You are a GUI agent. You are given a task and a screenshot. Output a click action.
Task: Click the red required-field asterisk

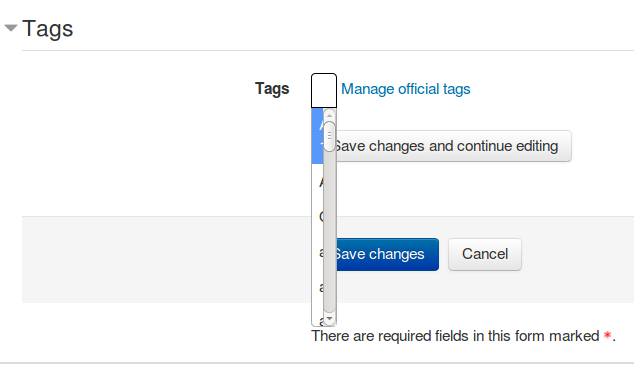coord(607,335)
